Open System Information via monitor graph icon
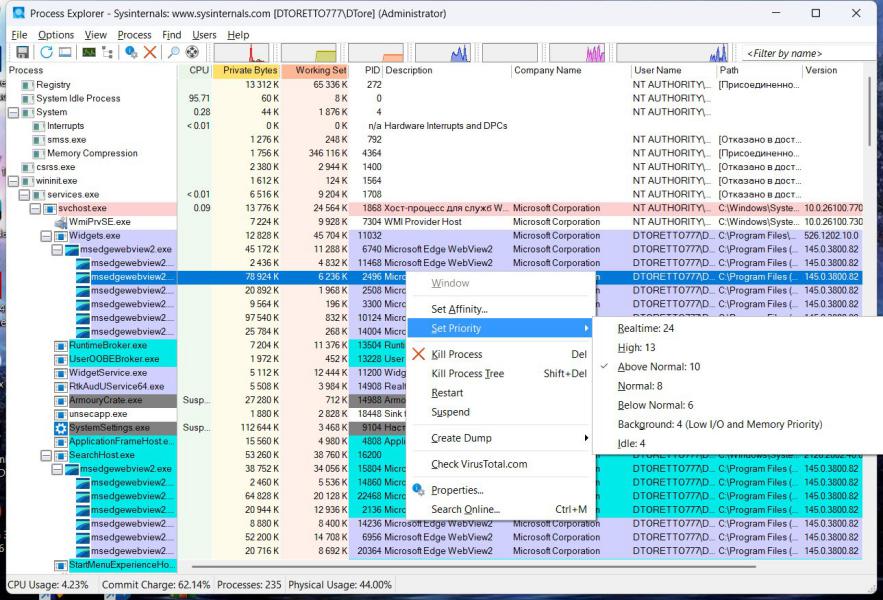Image resolution: width=883 pixels, height=600 pixels. [89, 52]
